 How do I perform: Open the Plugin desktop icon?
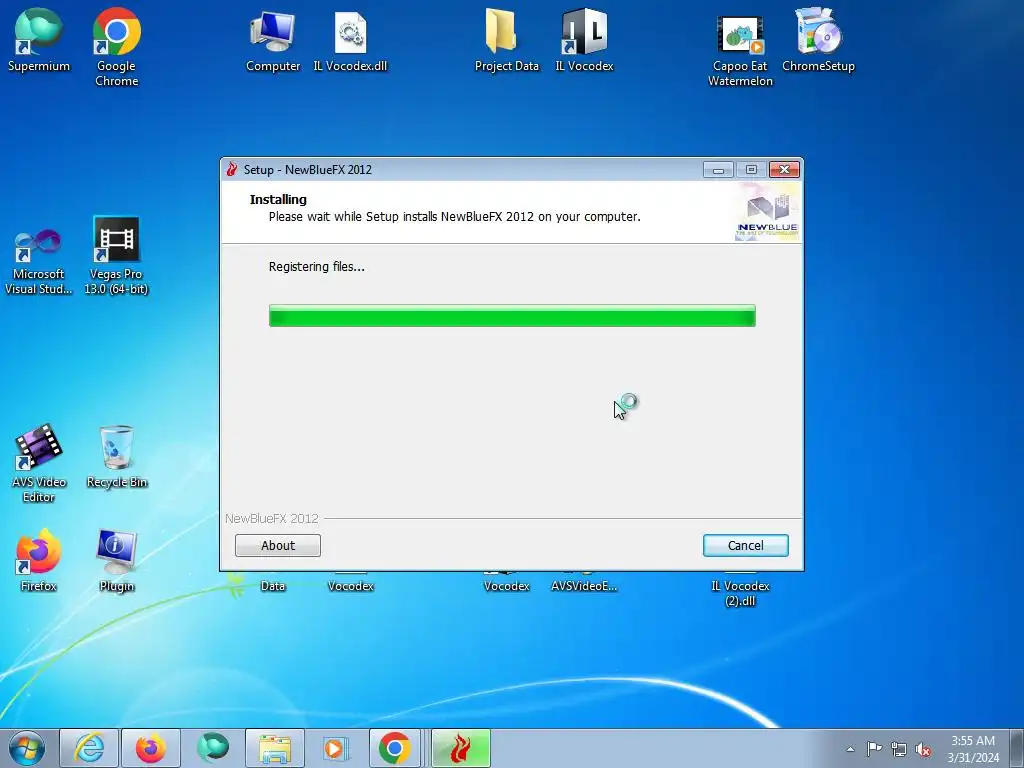[116, 560]
